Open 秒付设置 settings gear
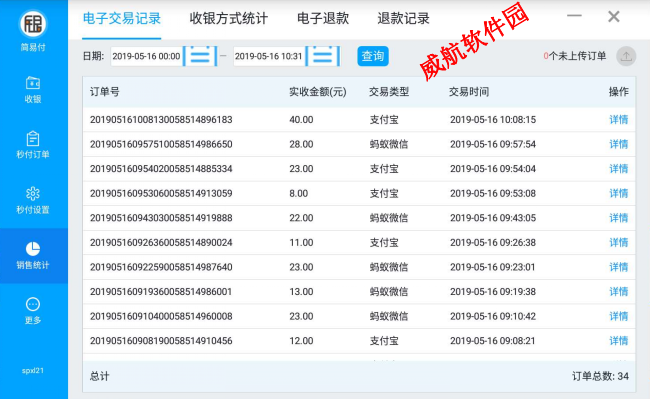This screenshot has height=399, width=650. click(x=33, y=200)
